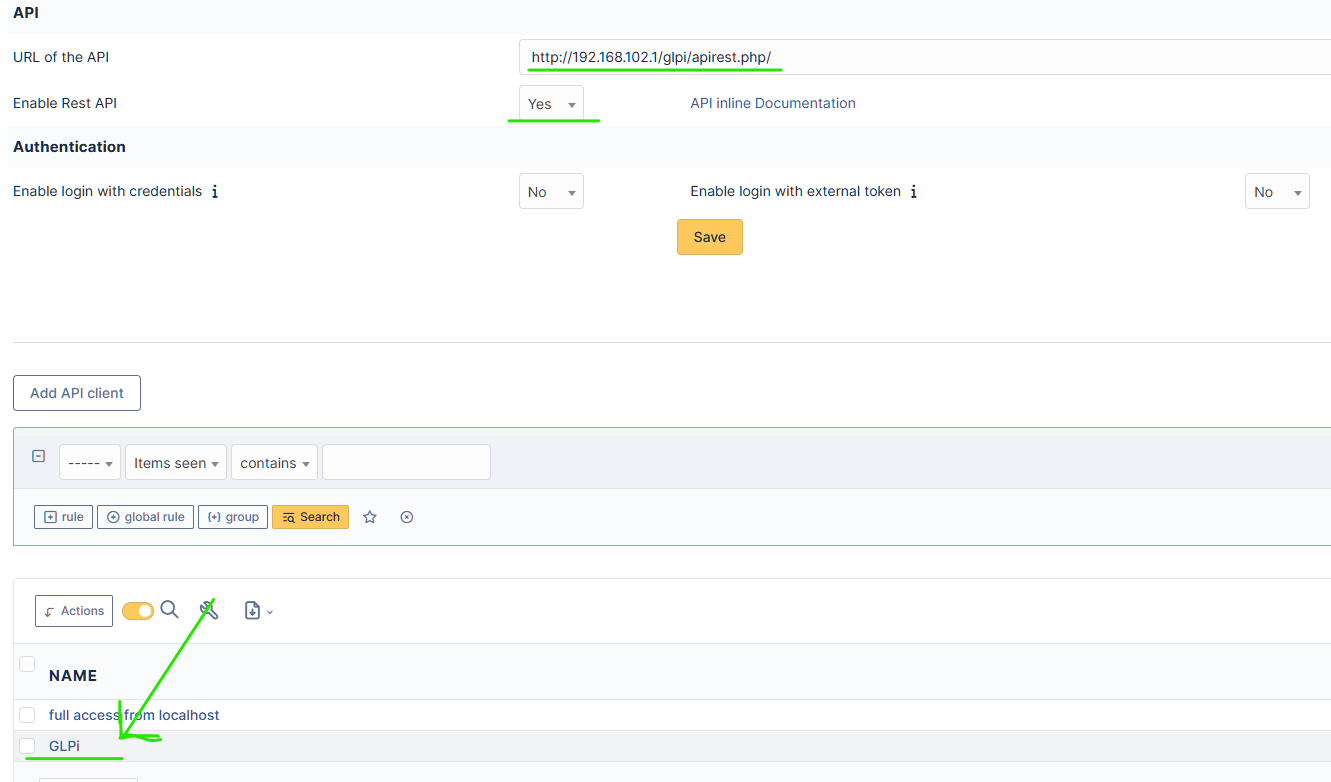Open the export file icon menu
This screenshot has width=1331, height=782.
[258, 610]
